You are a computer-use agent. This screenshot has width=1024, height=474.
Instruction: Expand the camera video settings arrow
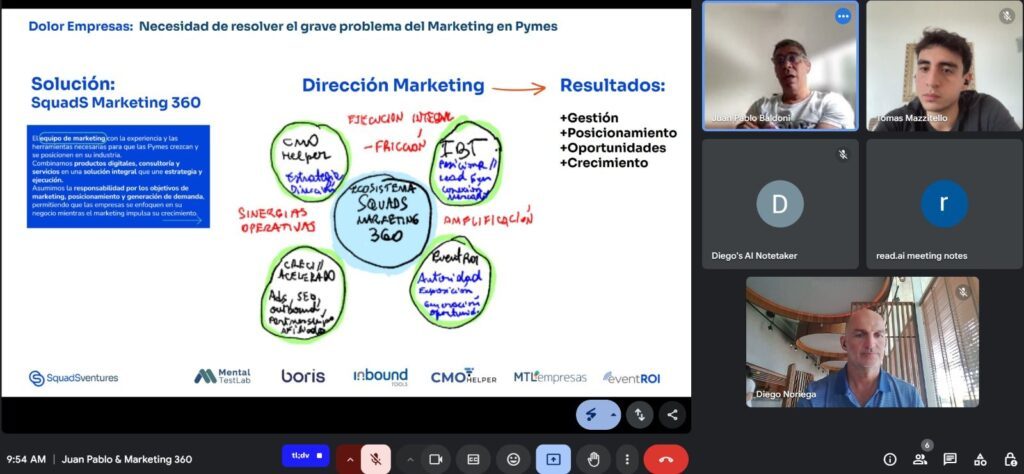[x=409, y=459]
